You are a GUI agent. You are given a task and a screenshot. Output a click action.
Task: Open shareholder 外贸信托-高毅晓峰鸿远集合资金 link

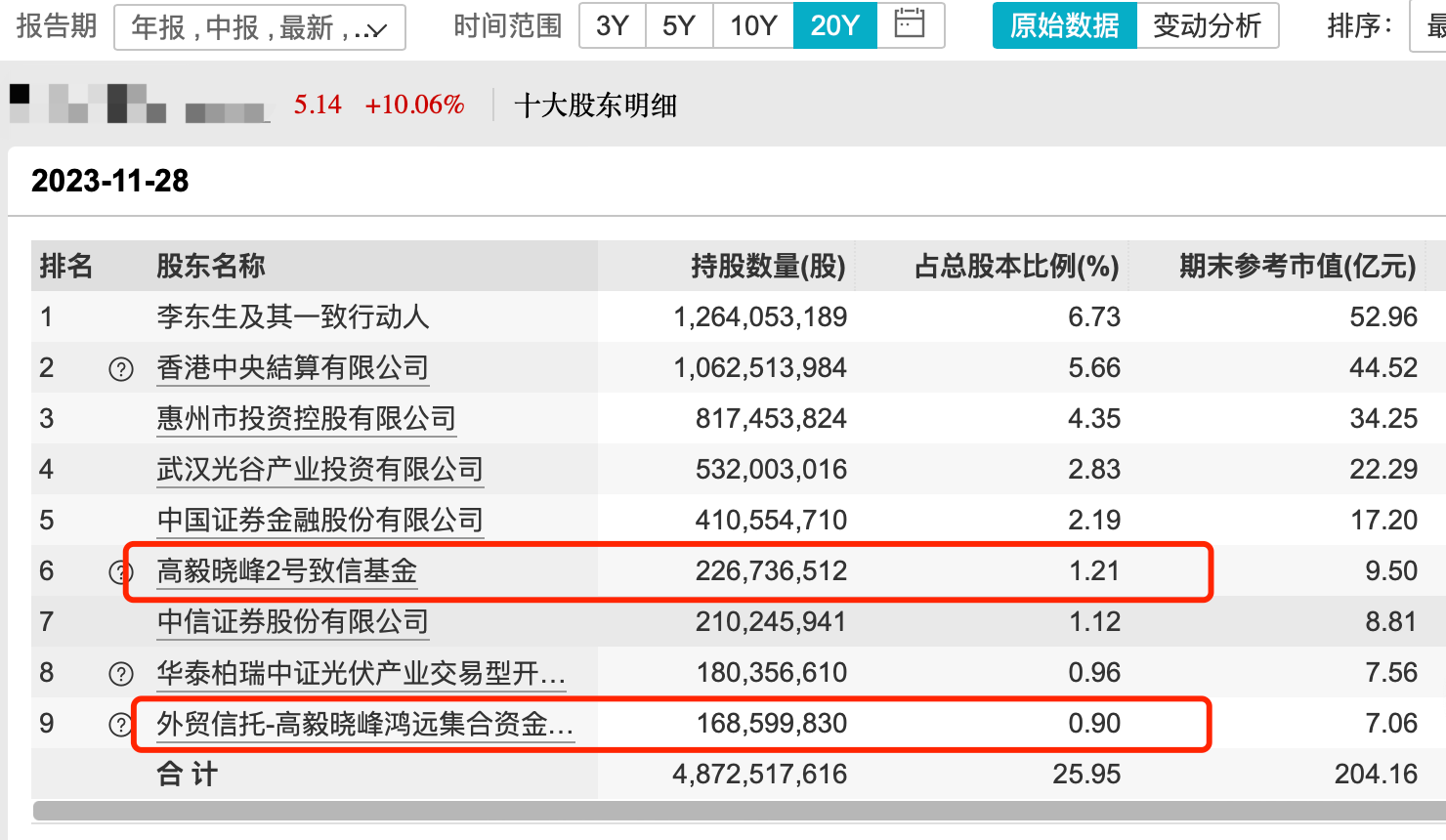(x=365, y=724)
